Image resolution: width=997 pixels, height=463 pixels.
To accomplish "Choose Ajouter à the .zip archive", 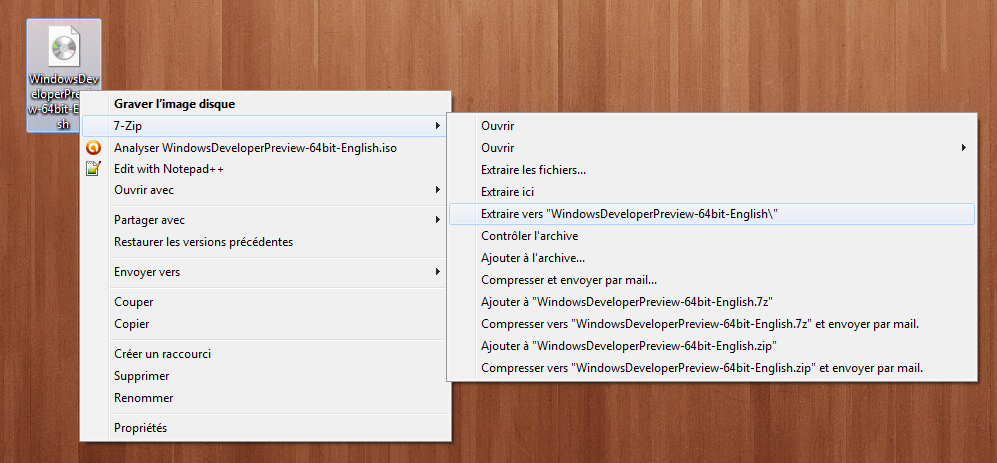I will [x=629, y=346].
